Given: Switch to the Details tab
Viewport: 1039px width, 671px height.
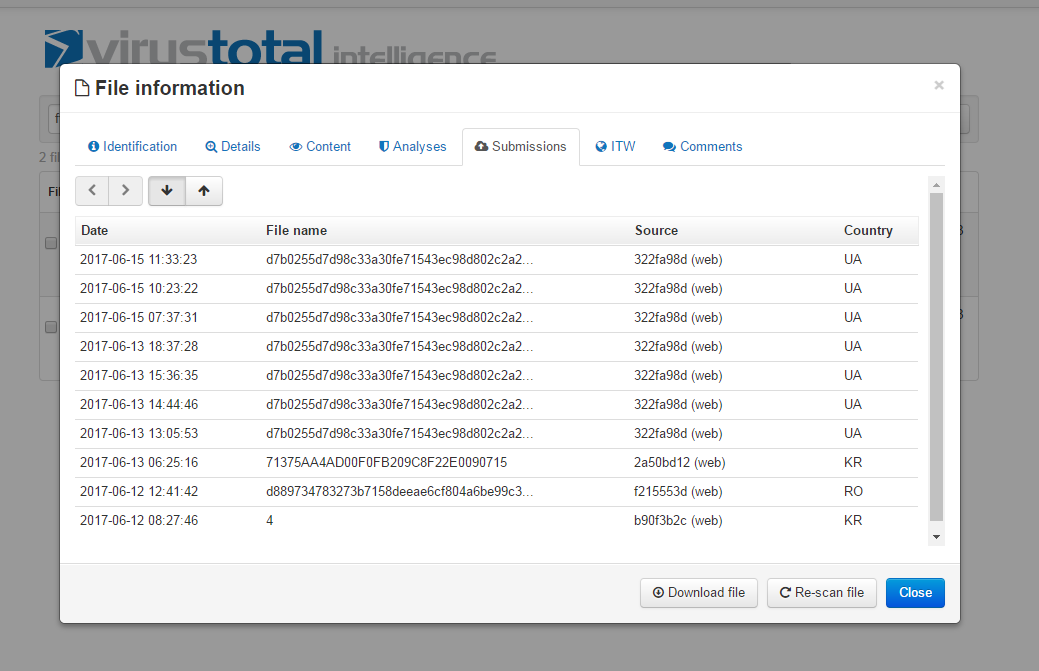Looking at the screenshot, I should click(232, 147).
